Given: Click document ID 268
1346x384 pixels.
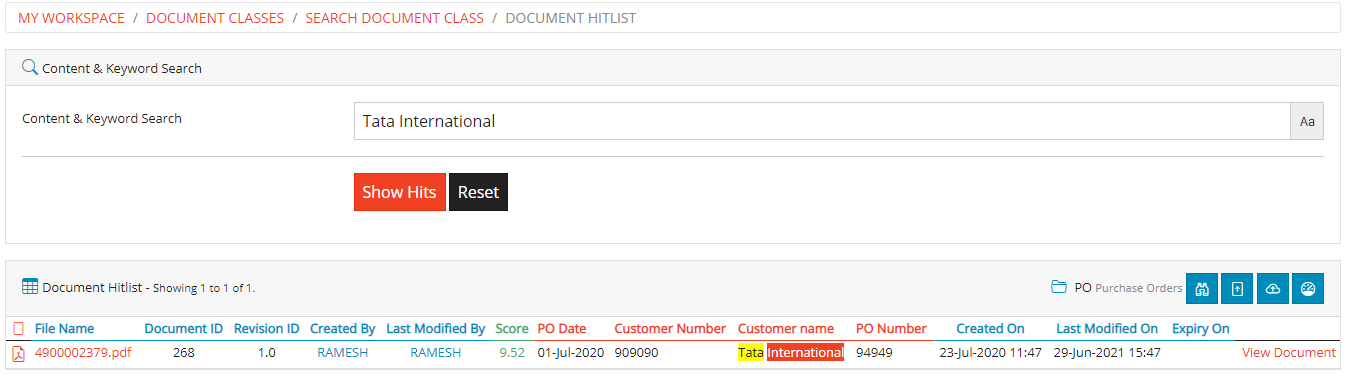Looking at the screenshot, I should coord(183,352).
